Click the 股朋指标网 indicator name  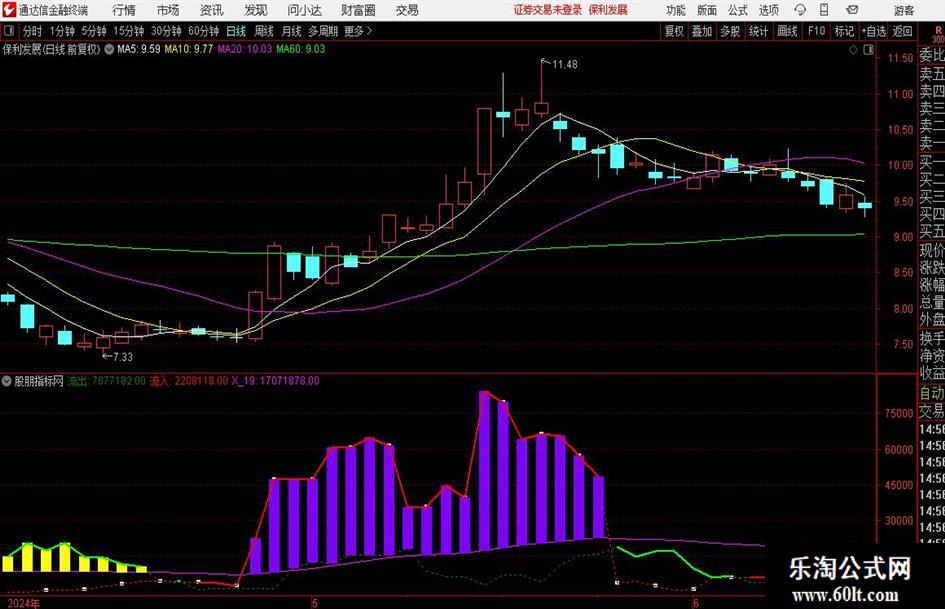39,381
